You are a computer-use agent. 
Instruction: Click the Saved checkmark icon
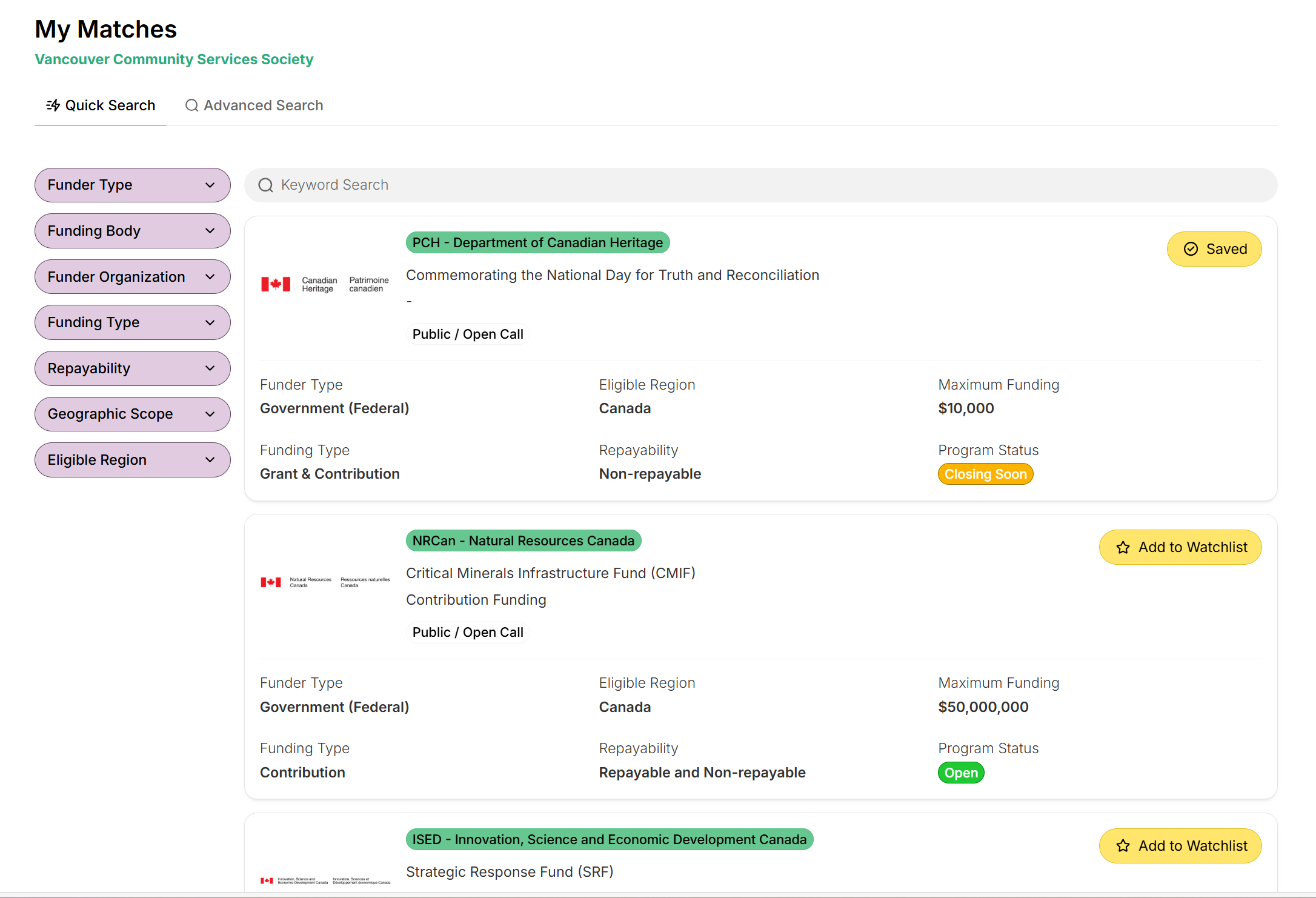point(1191,249)
